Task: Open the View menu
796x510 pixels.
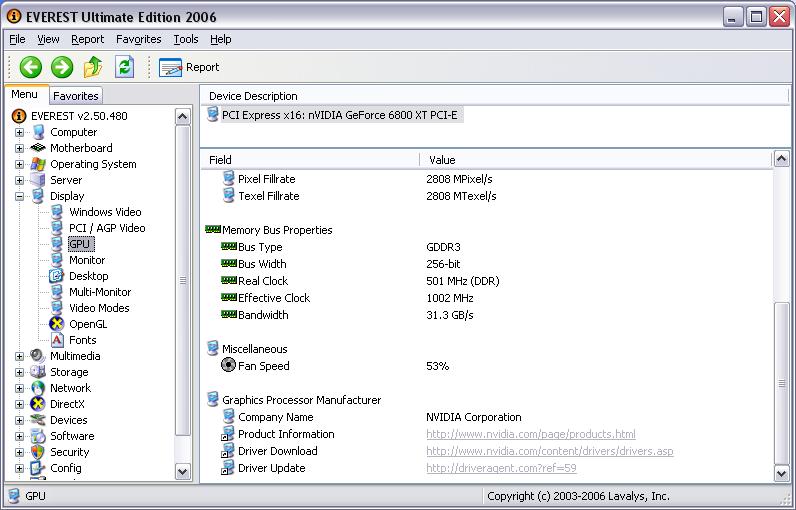Action: [x=48, y=39]
